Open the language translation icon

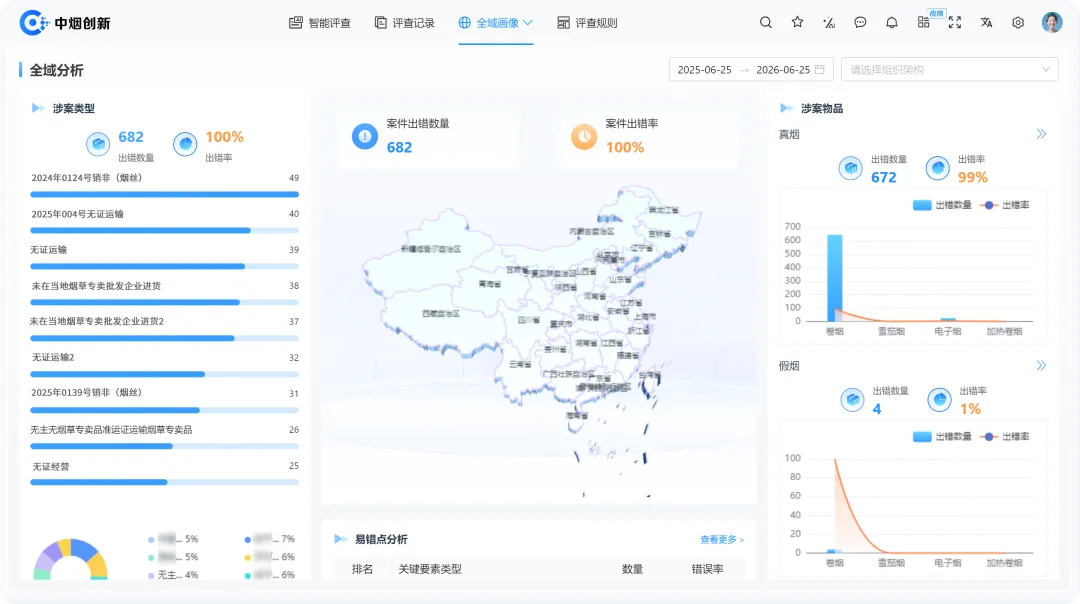(986, 23)
